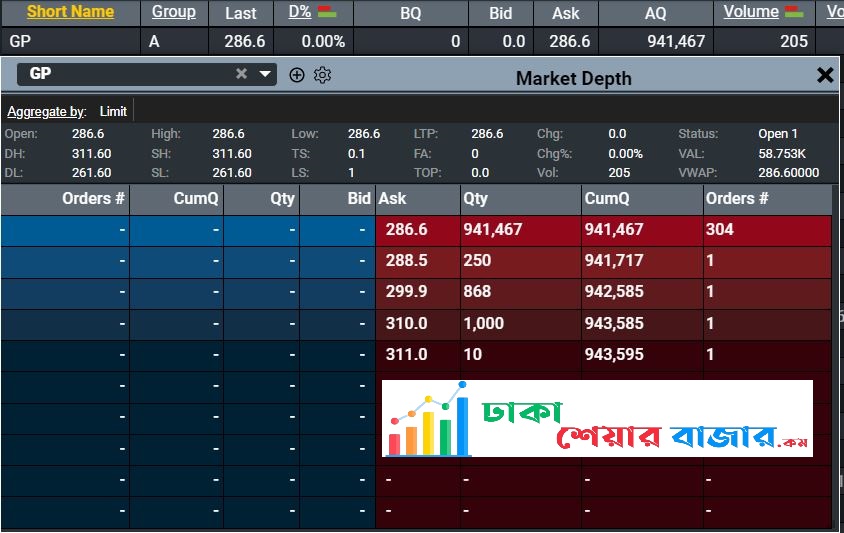The height and width of the screenshot is (533, 844).
Task: Click the Aggregate by label
Action: pyautogui.click(x=47, y=111)
